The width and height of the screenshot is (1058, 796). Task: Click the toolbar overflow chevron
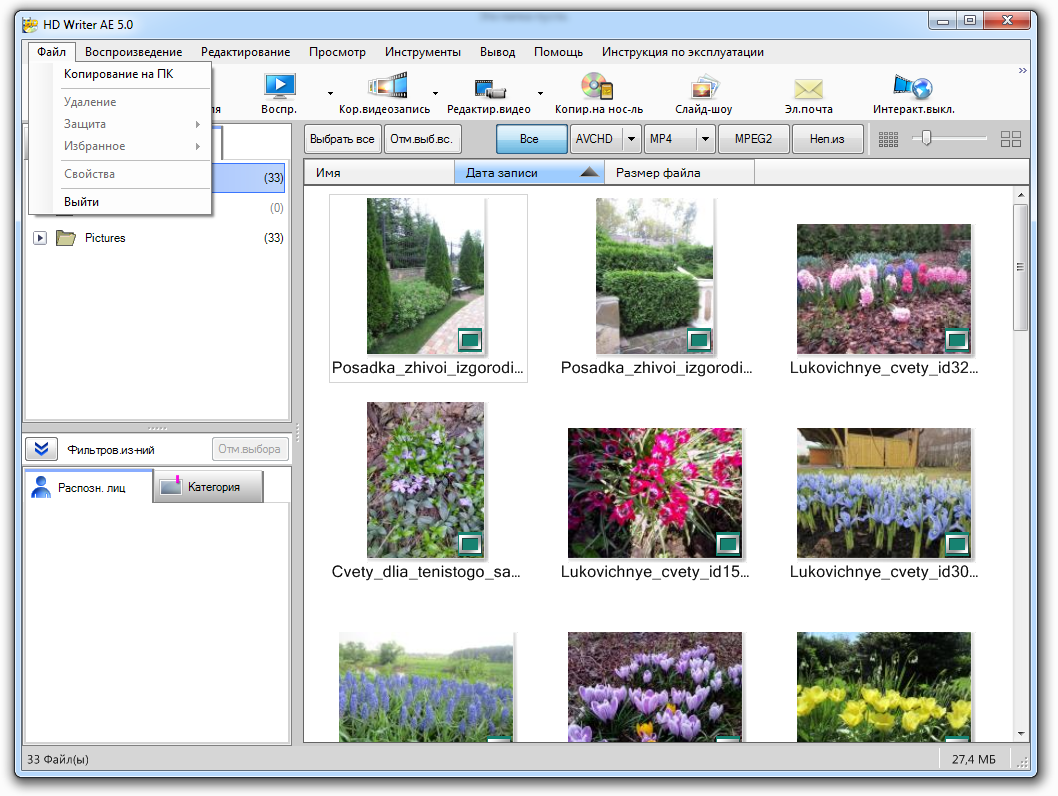1021,71
